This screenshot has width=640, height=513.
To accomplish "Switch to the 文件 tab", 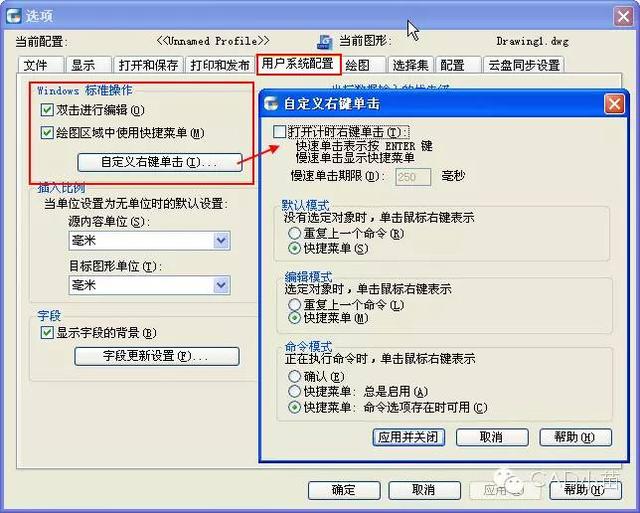I will (x=40, y=65).
